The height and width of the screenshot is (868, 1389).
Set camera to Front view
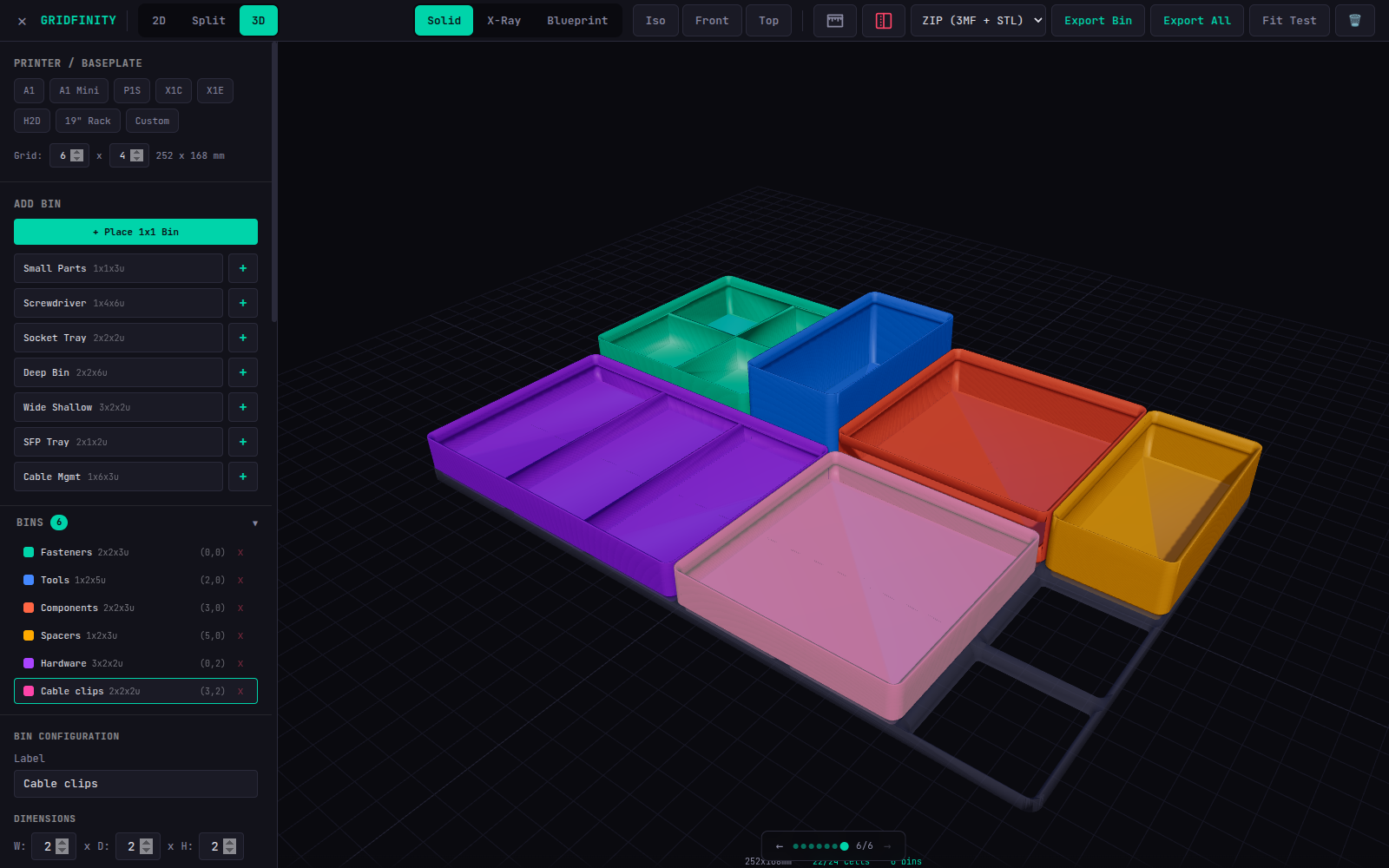[x=712, y=21]
